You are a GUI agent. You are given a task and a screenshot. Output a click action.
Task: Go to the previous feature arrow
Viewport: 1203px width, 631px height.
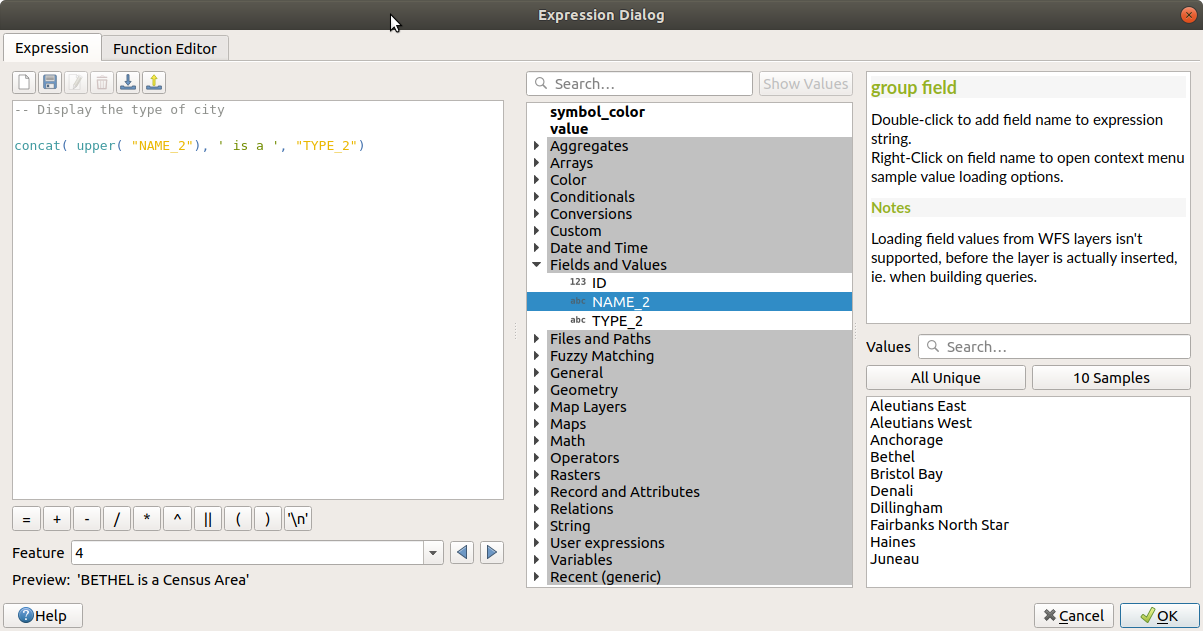click(x=461, y=553)
